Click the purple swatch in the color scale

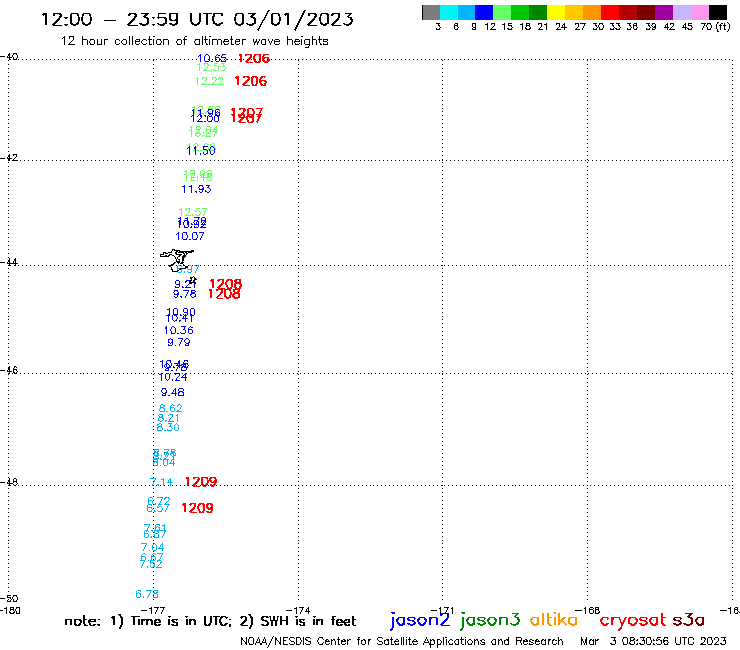tap(664, 12)
